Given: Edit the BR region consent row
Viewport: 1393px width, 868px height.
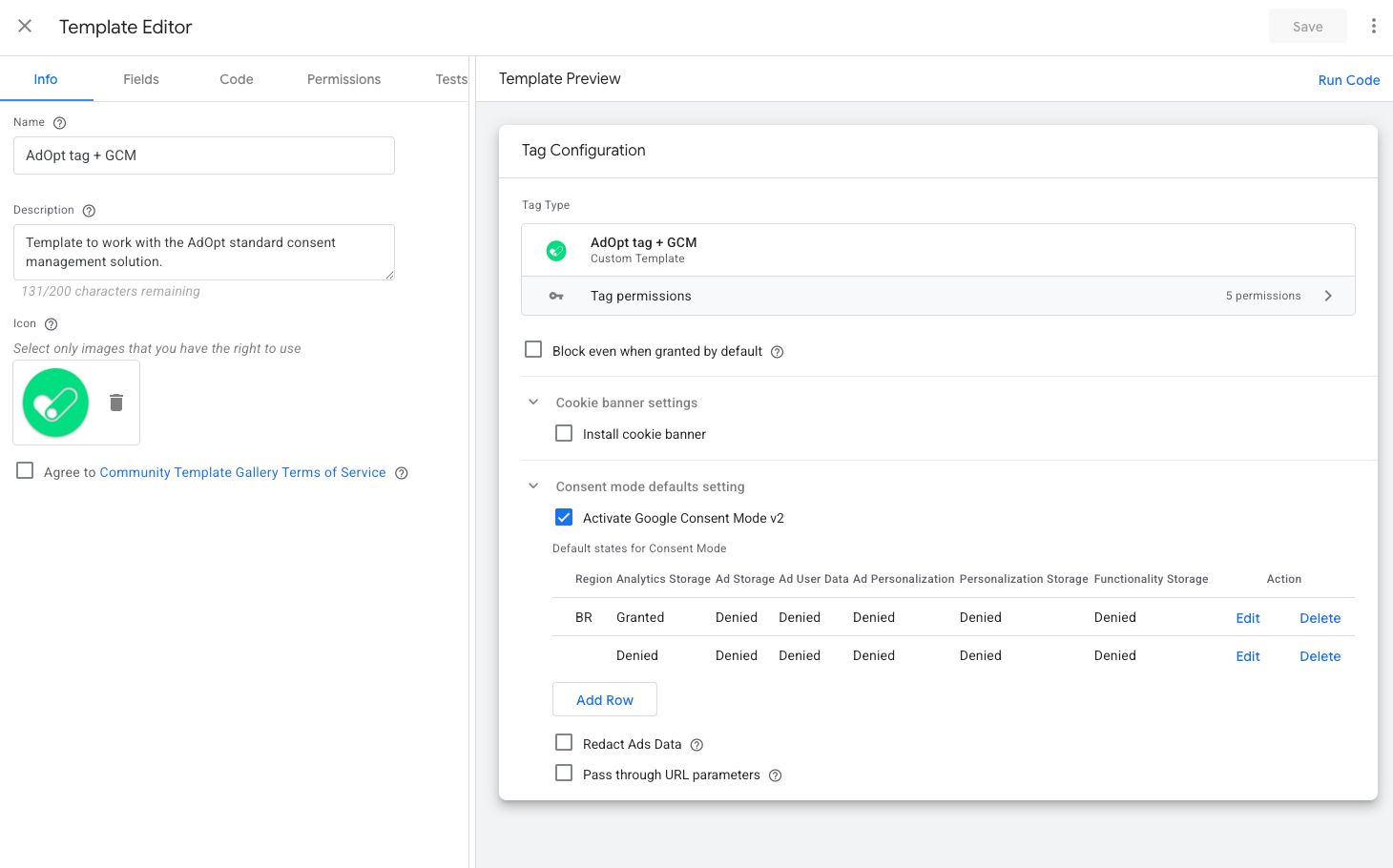Looking at the screenshot, I should click(1248, 618).
